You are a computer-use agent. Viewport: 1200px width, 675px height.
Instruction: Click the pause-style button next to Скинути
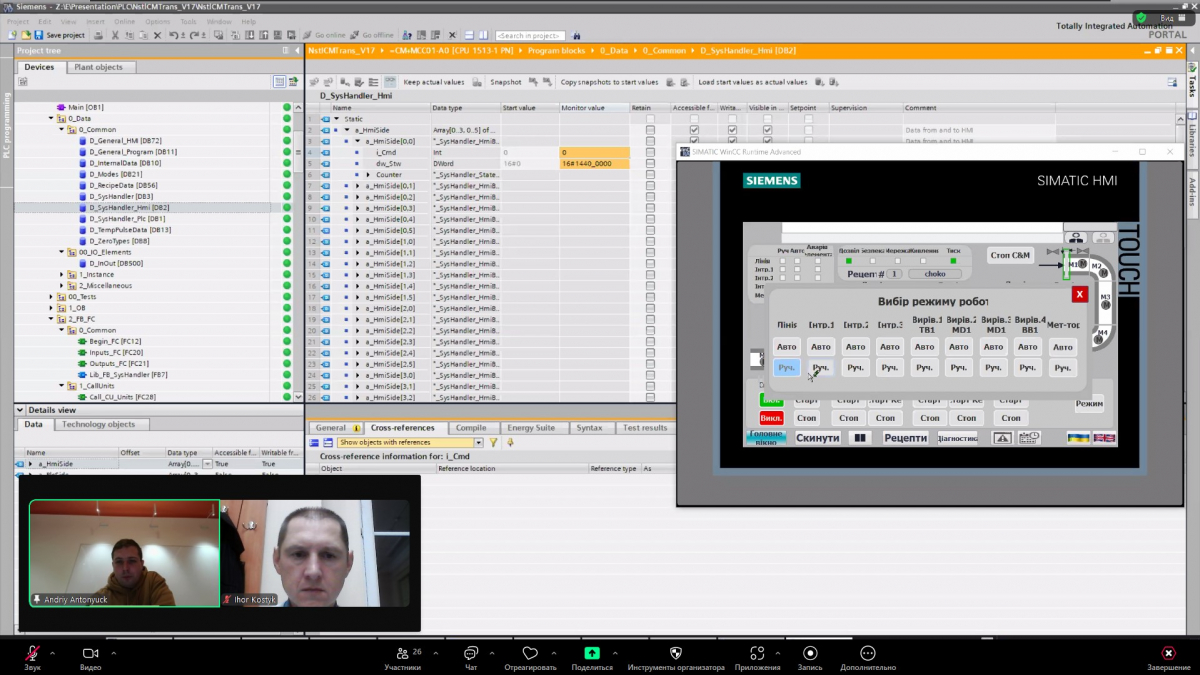tap(860, 438)
